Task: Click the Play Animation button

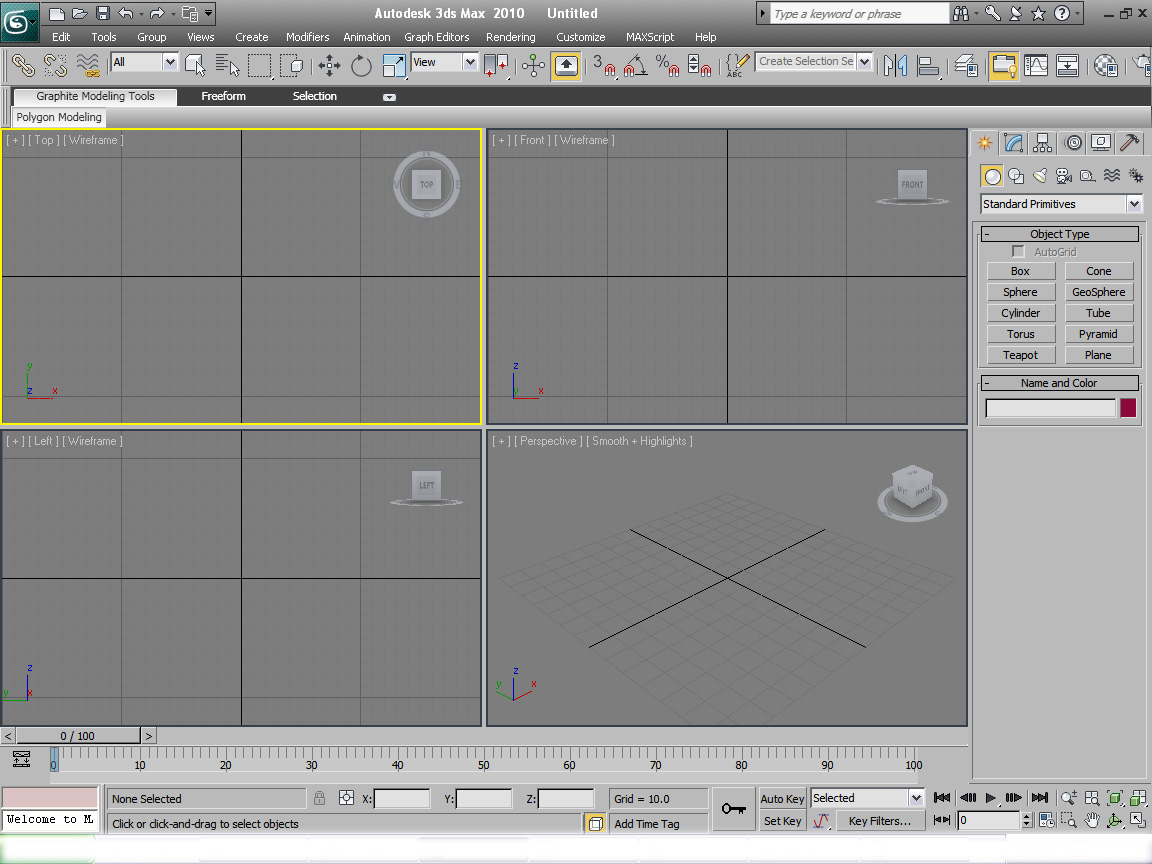Action: [x=990, y=798]
